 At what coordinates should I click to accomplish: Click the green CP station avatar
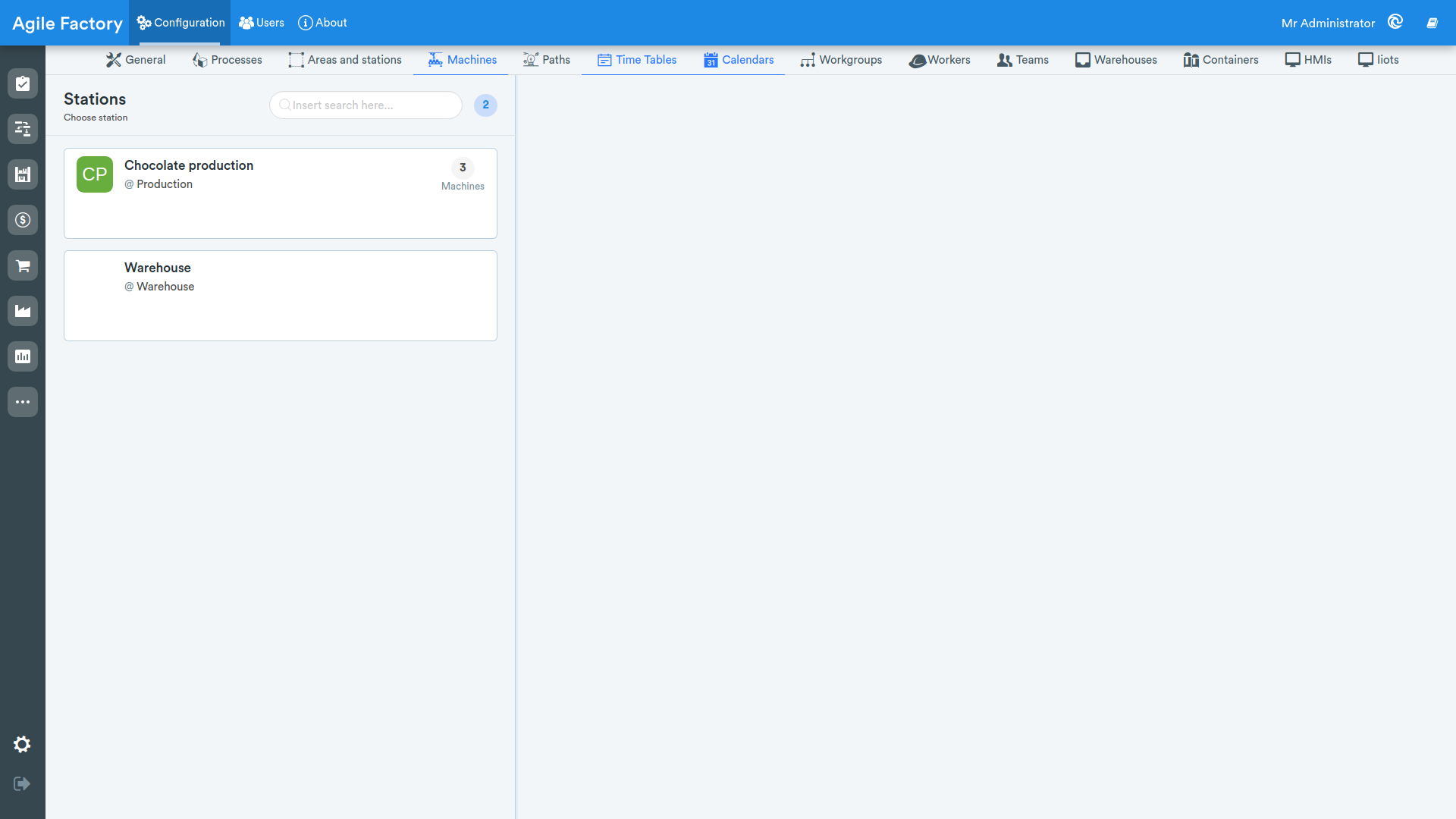pos(95,174)
